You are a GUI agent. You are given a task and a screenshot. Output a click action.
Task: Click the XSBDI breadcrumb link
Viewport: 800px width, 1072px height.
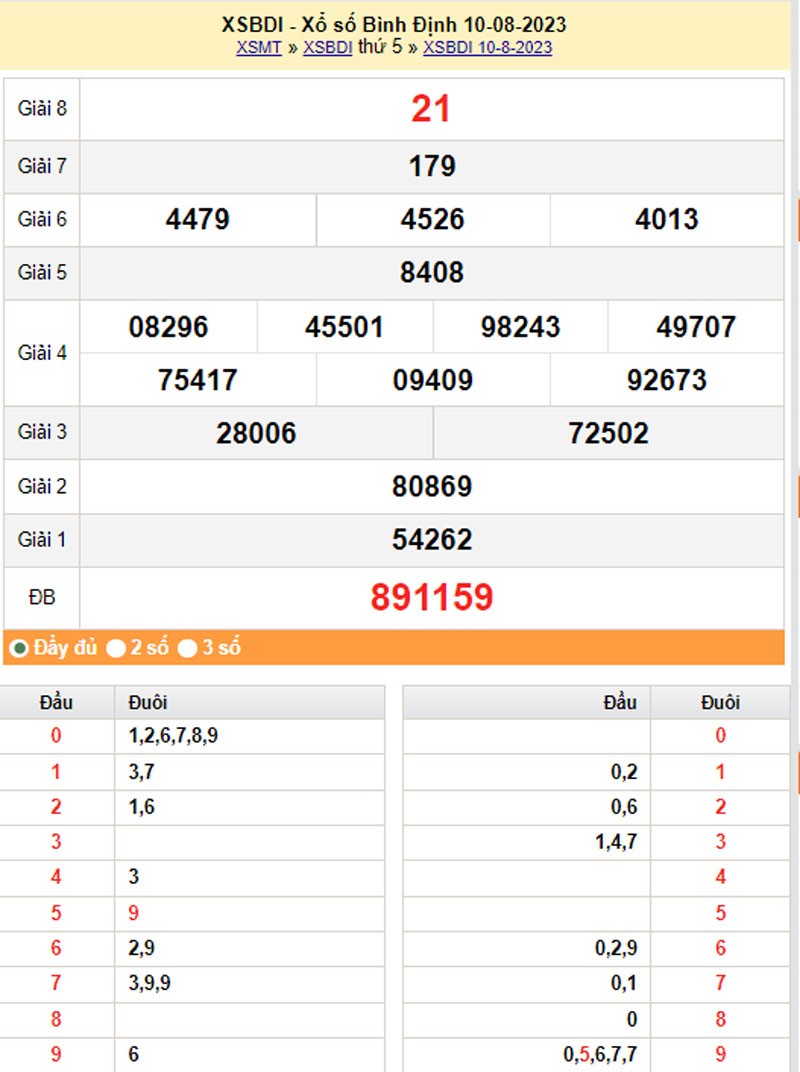pos(327,47)
